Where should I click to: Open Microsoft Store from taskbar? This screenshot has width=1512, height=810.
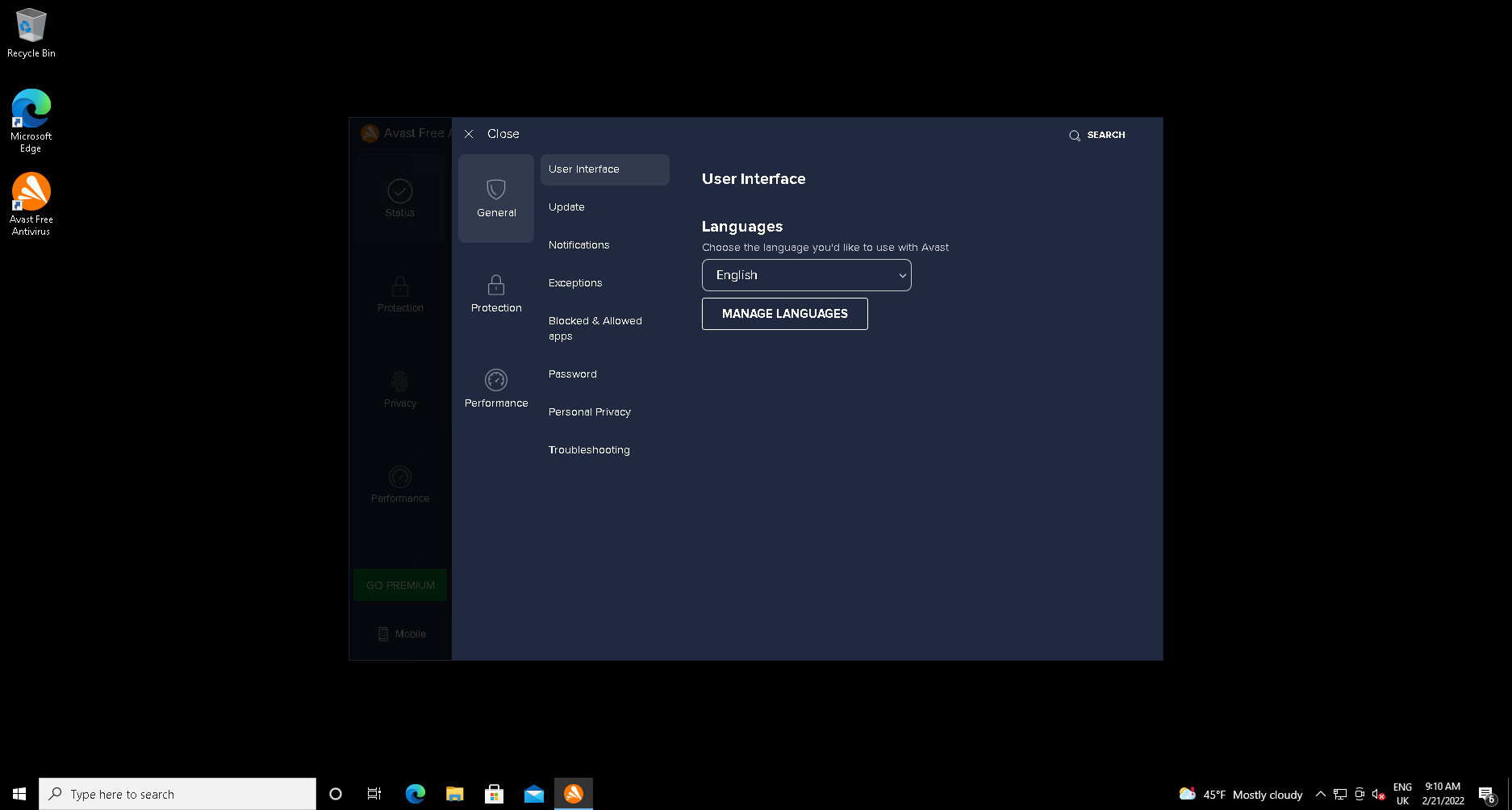coord(495,794)
